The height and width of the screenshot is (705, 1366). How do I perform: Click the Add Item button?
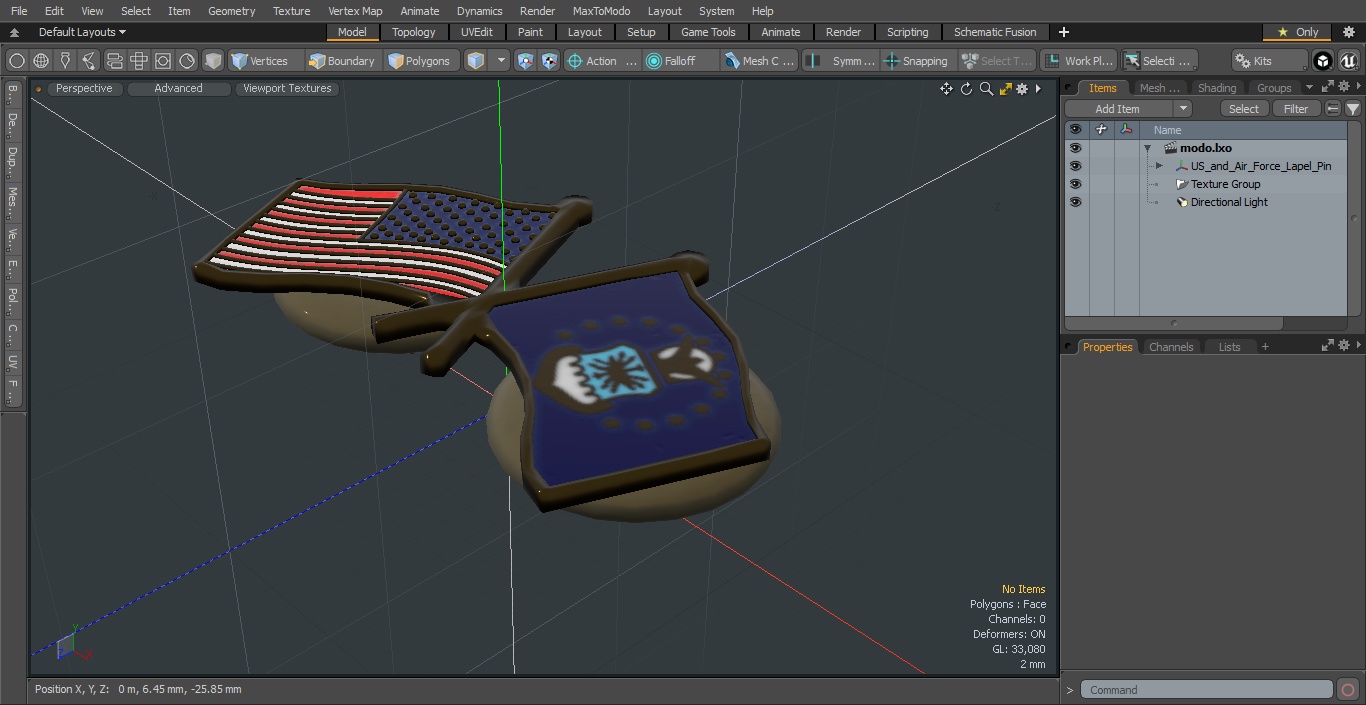coord(1118,109)
